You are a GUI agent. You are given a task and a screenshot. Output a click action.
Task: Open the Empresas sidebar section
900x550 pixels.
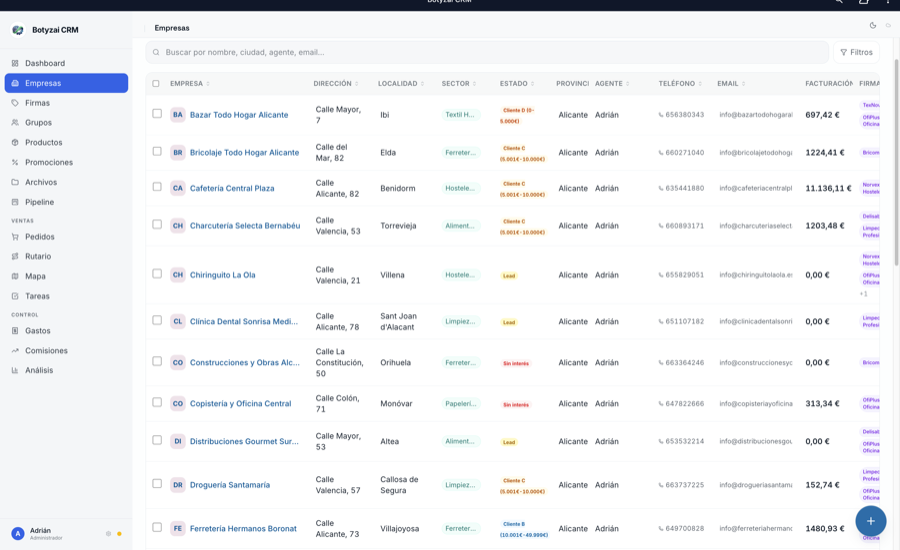(x=66, y=83)
